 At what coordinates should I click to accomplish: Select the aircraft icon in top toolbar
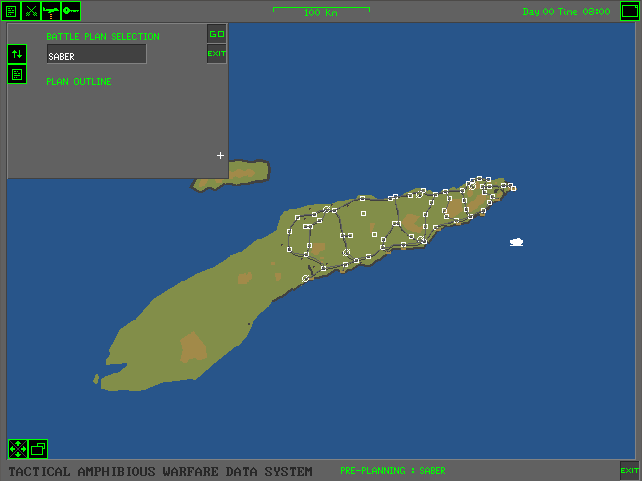point(50,11)
